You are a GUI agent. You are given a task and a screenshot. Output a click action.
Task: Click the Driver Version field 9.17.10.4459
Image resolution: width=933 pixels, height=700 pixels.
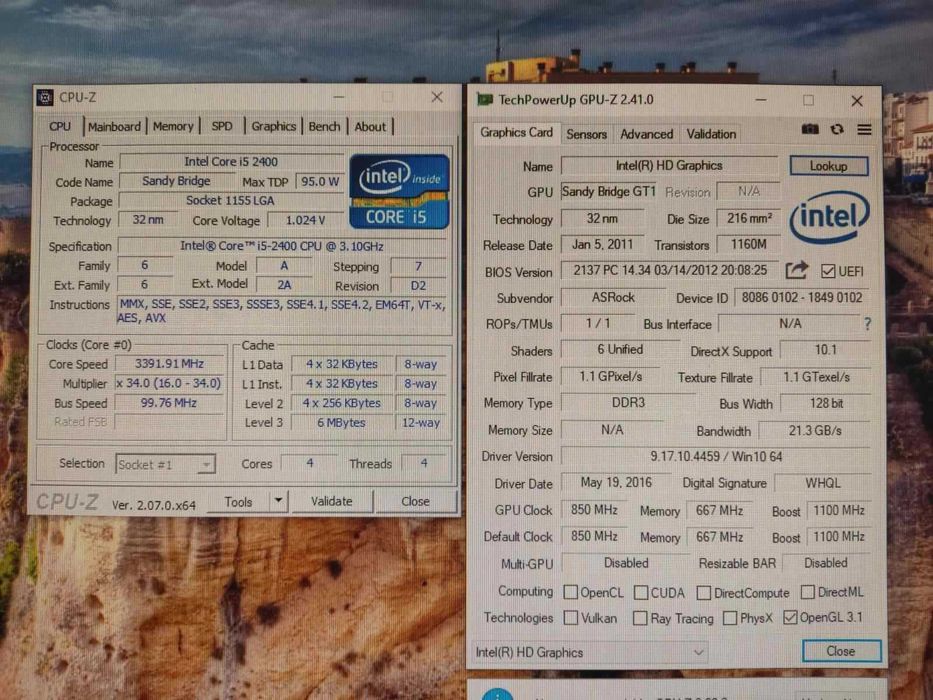pyautogui.click(x=716, y=457)
